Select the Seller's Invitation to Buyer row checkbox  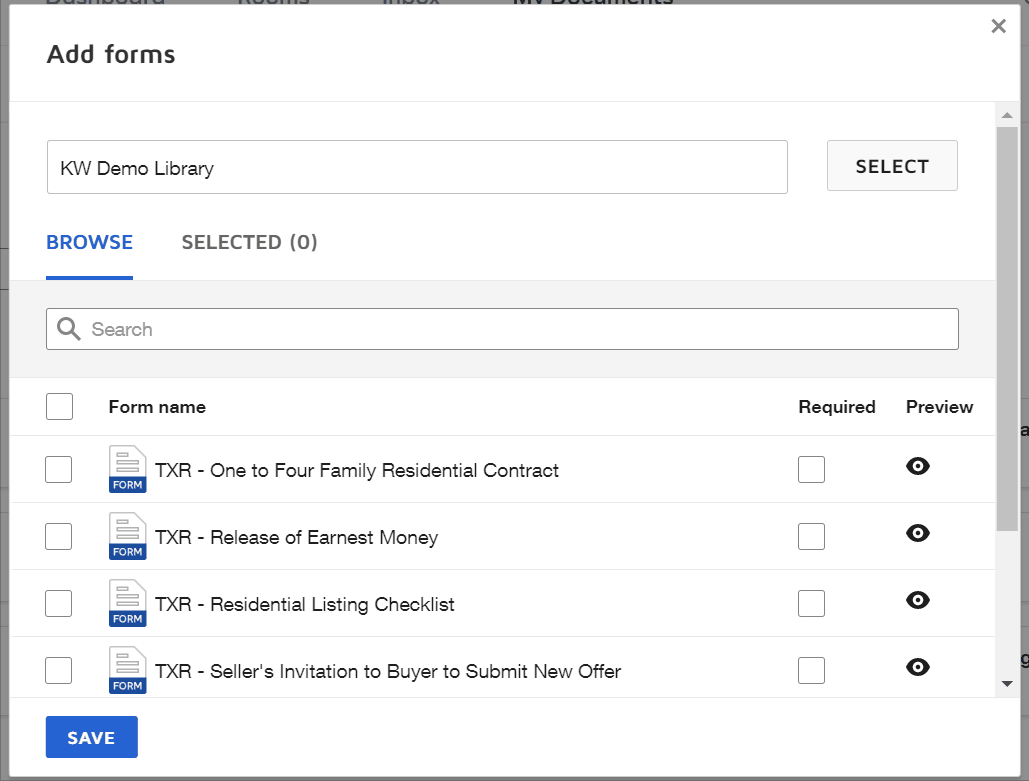58,670
